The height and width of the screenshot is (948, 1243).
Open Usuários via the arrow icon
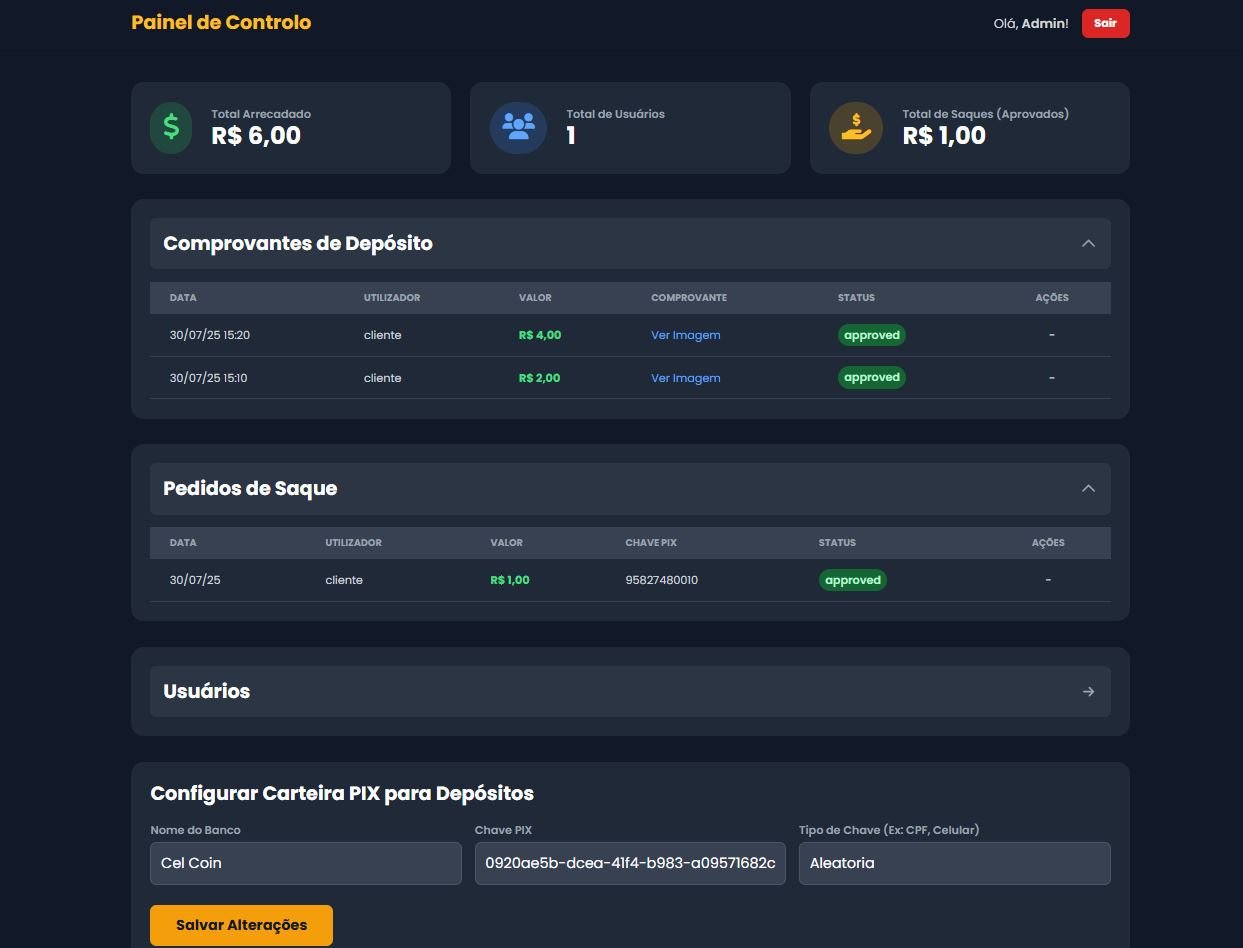pos(1088,692)
